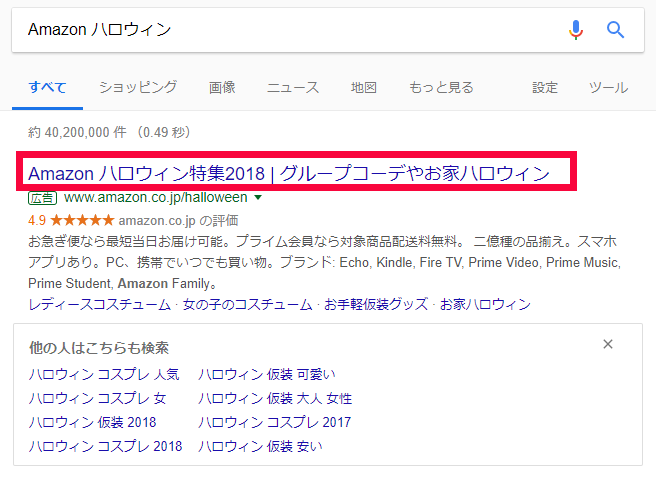Viewport: 656px width, 480px height.
Task: Open the ニュース tab
Action: [293, 87]
